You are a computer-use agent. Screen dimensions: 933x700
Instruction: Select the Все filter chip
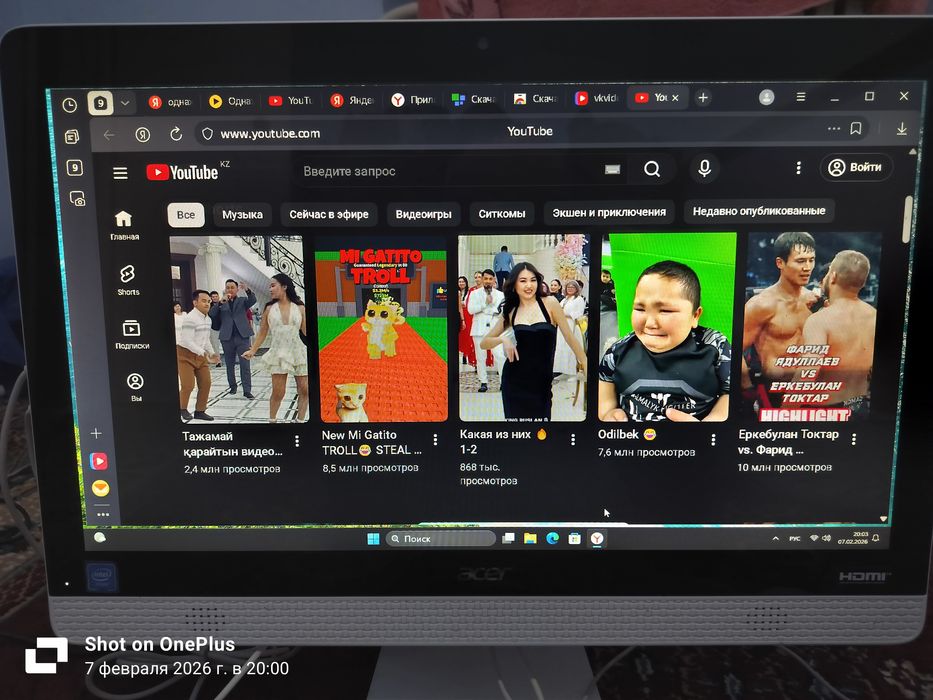pyautogui.click(x=186, y=214)
